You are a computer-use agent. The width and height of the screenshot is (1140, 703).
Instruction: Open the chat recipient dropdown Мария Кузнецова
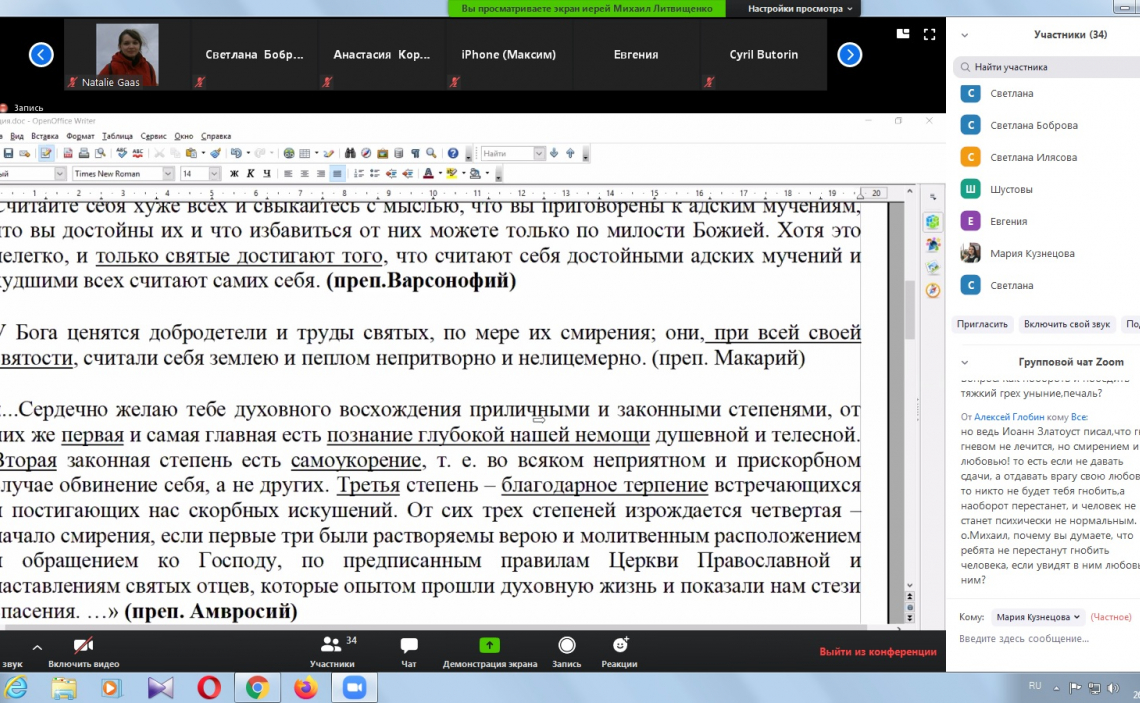coord(1037,617)
